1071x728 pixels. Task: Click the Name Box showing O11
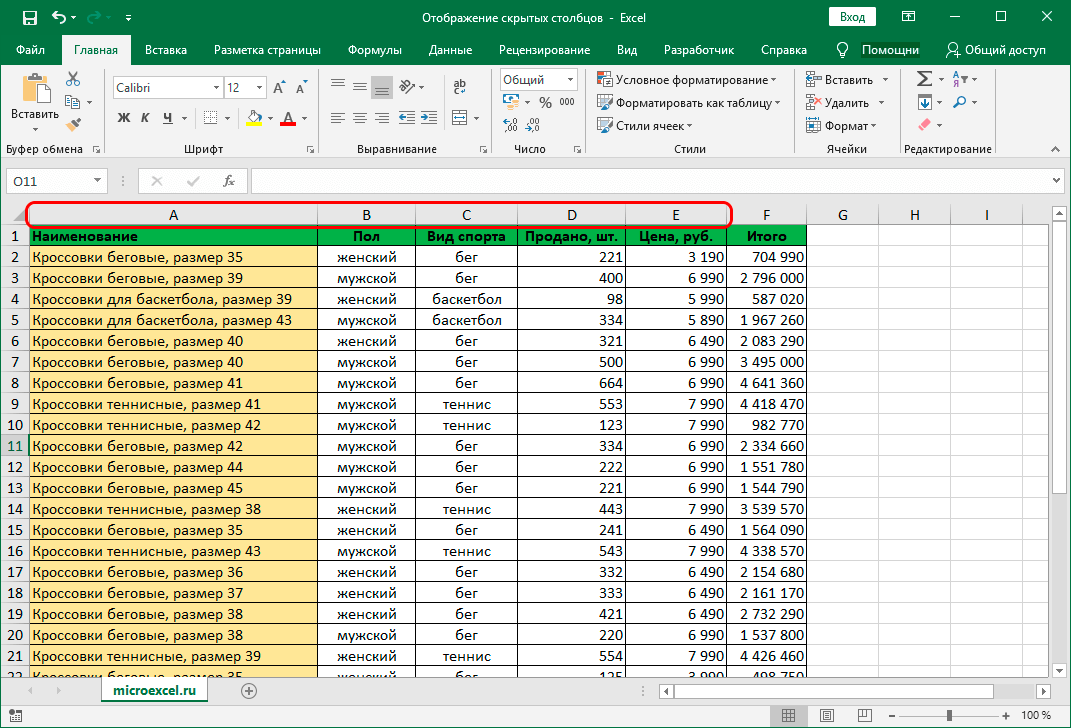point(48,181)
